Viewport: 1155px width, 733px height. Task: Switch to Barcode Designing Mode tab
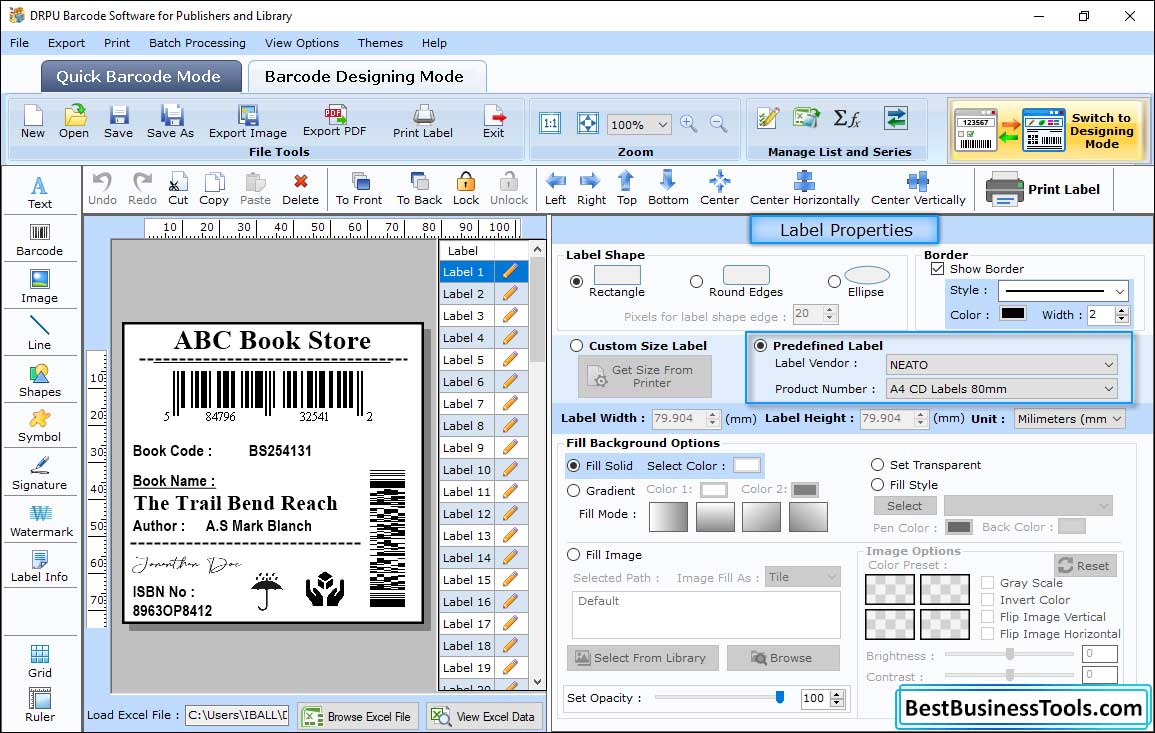366,77
